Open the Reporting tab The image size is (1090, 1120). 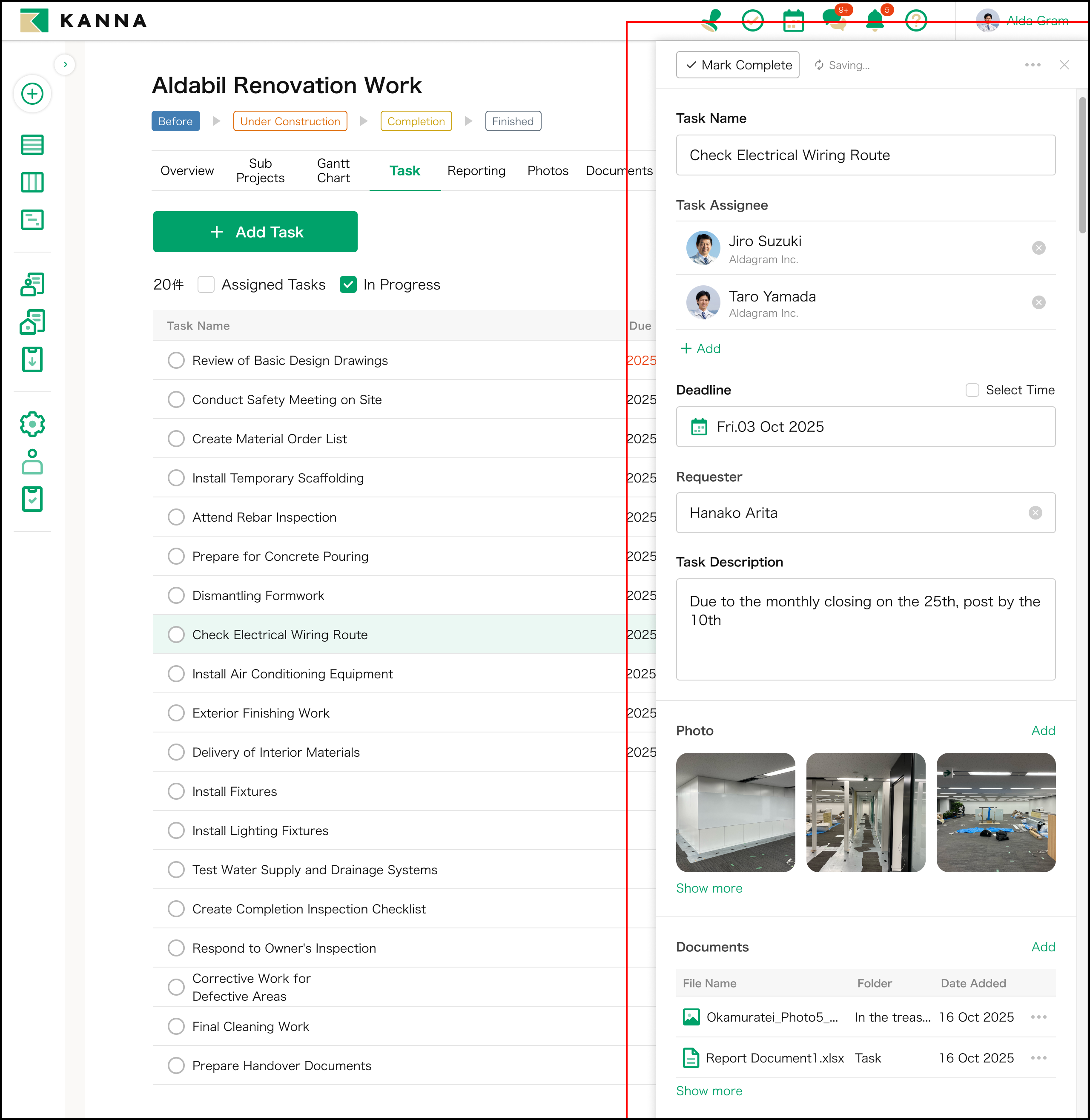tap(476, 170)
